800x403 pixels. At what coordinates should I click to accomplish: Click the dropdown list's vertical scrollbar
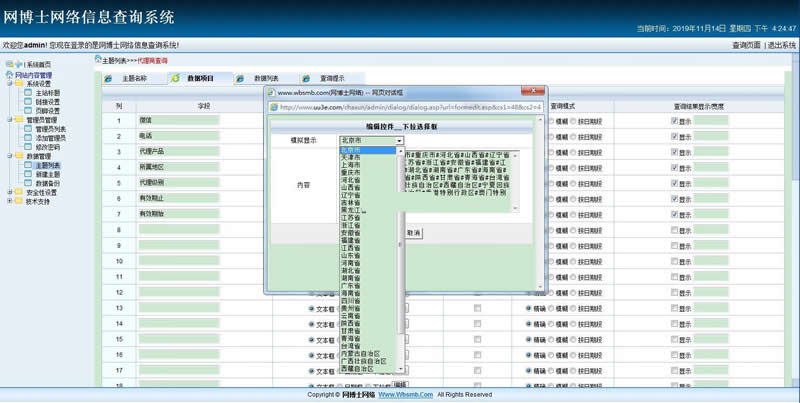pyautogui.click(x=401, y=260)
